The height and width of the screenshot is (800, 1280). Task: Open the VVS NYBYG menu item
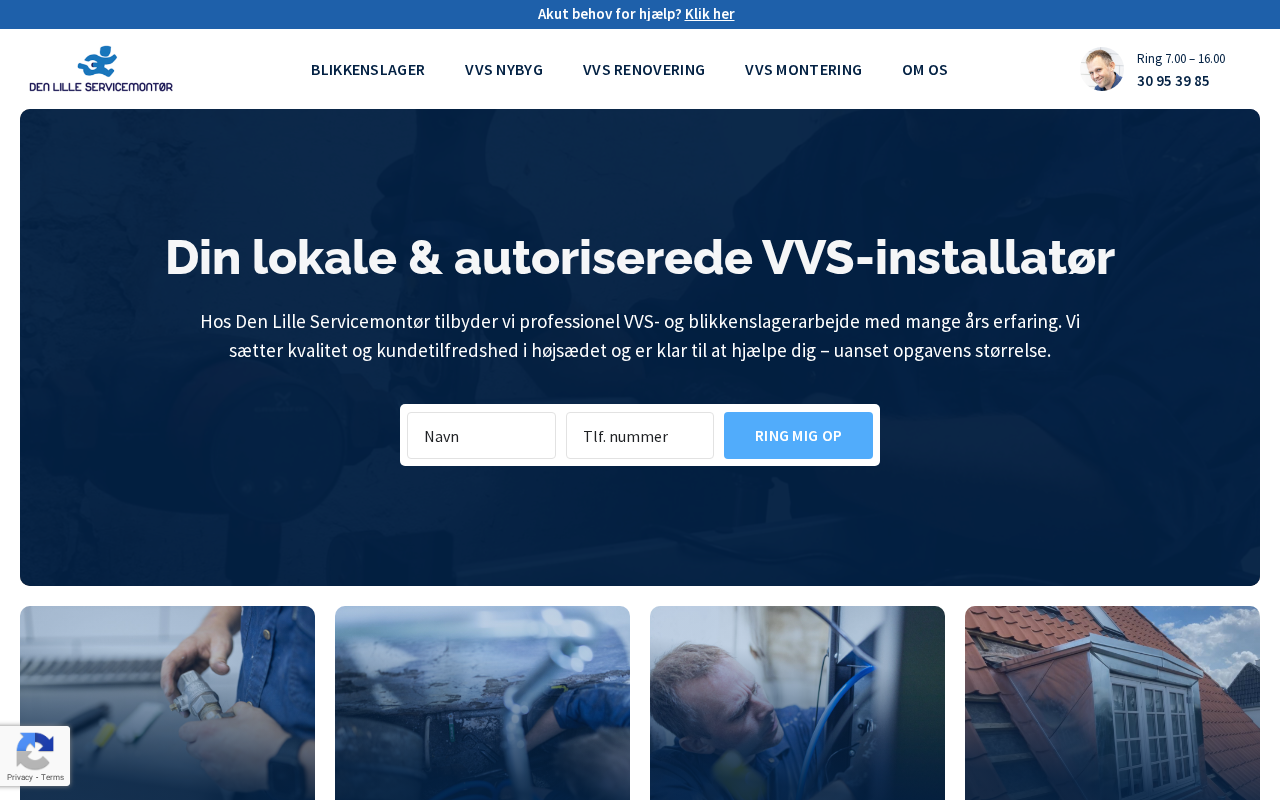point(504,69)
